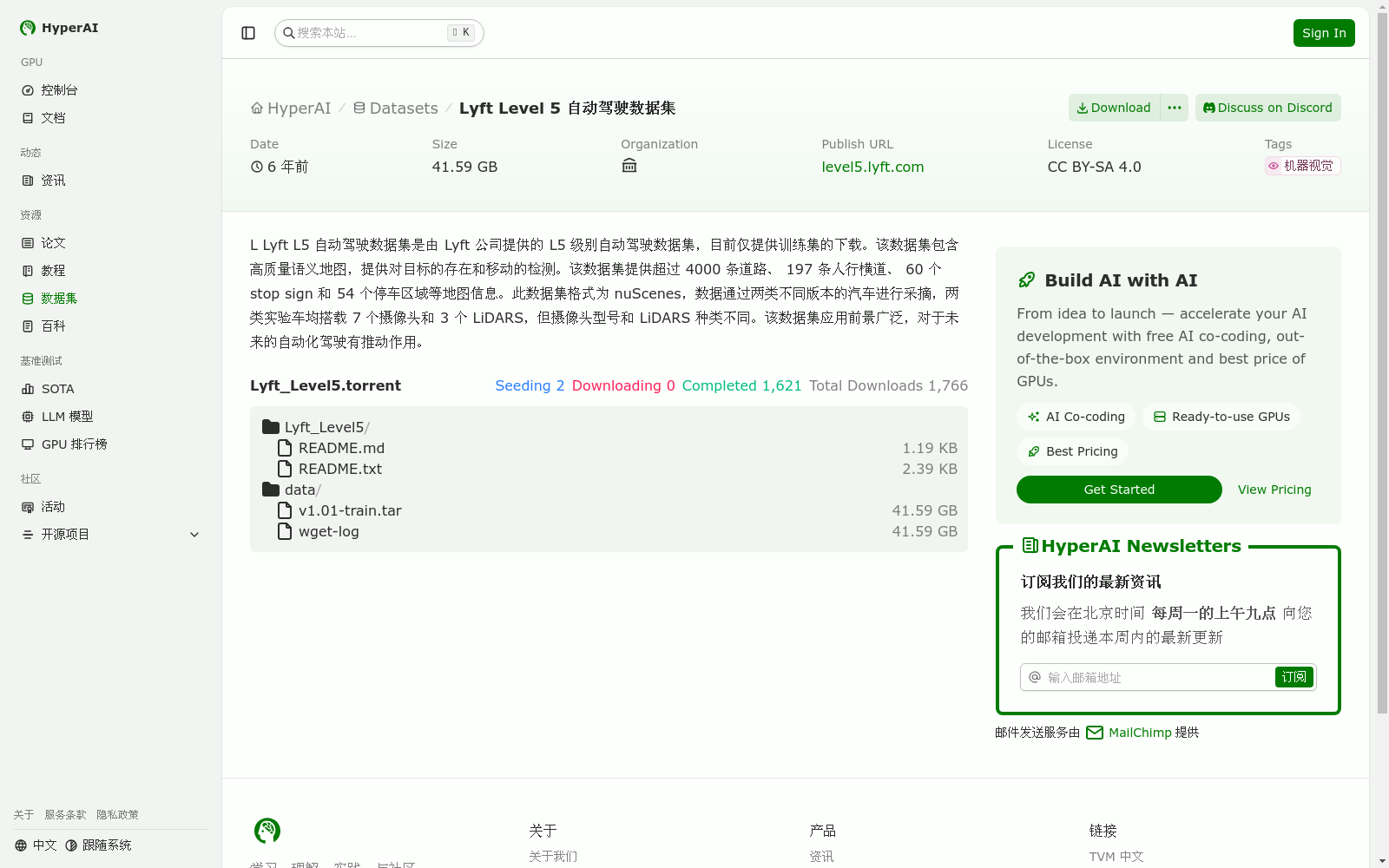Click Best Pricing chip
The width and height of the screenshot is (1389, 868).
[1073, 451]
